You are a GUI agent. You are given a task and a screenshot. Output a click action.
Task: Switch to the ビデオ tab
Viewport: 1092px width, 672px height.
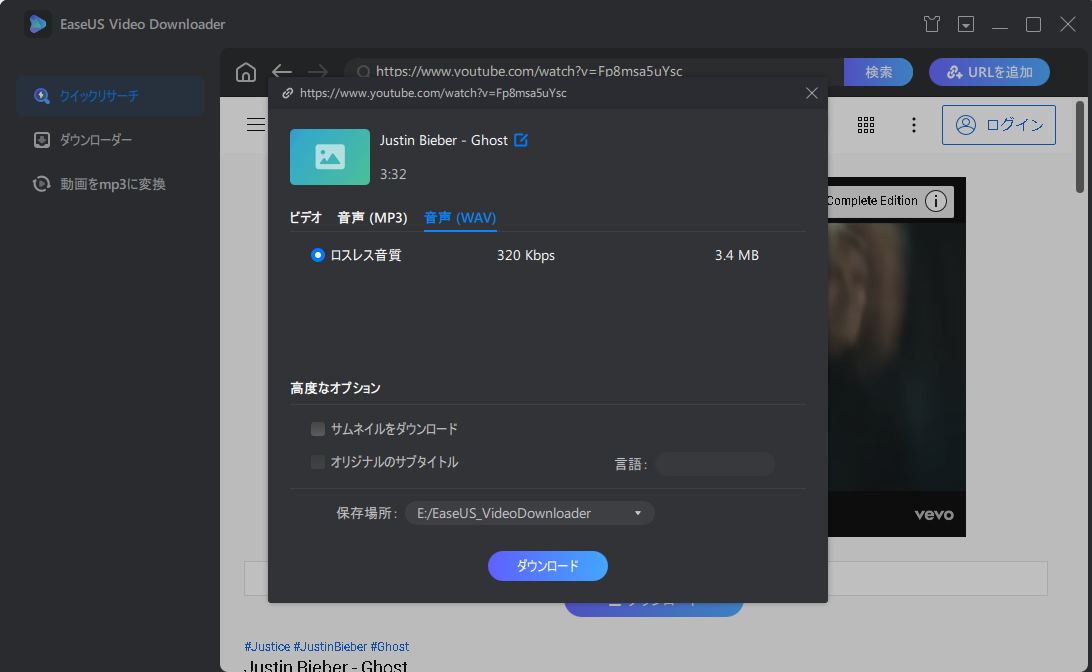pyautogui.click(x=305, y=216)
